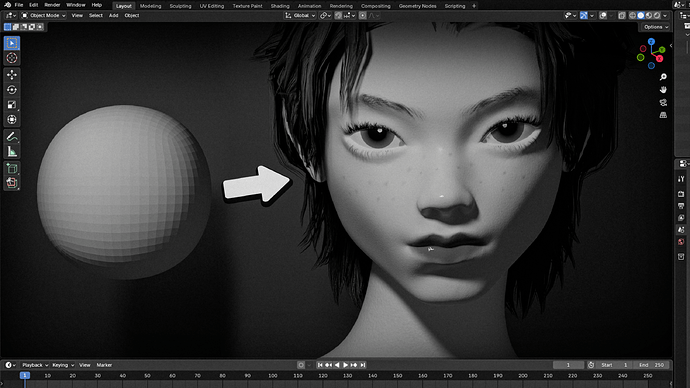This screenshot has width=690, height=388.
Task: Open the Playback dropdown in timeline
Action: (35, 365)
